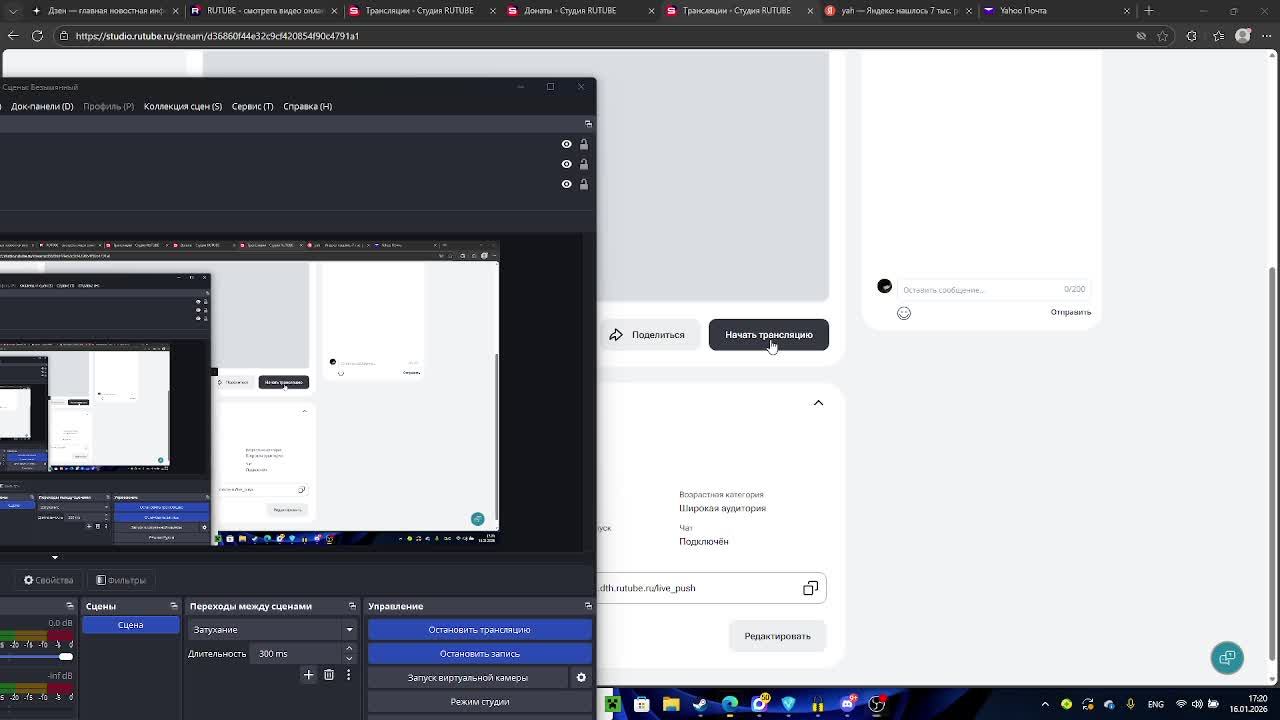Viewport: 1280px width, 720px height.
Task: Open Свойства source properties button
Action: (x=49, y=580)
